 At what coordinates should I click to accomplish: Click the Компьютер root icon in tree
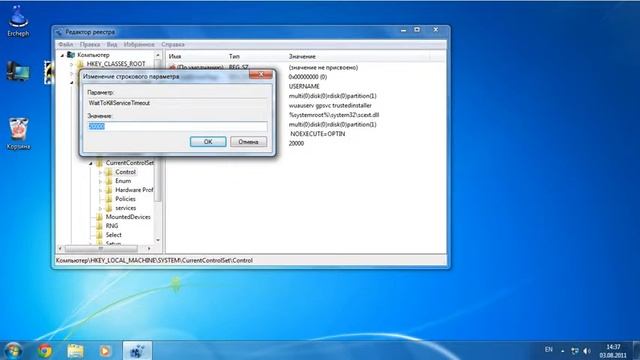coord(71,55)
